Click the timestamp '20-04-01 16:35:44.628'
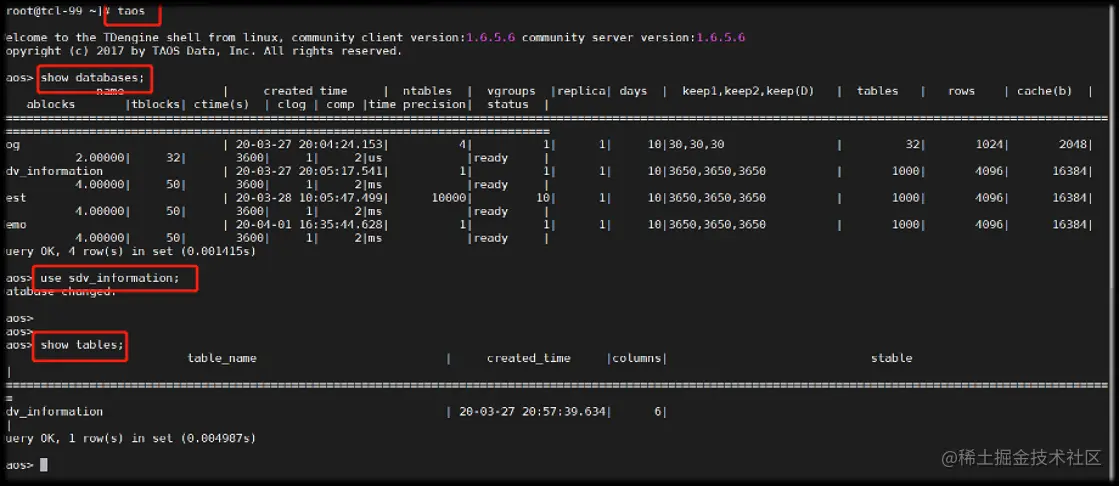This screenshot has height=486, width=1120. [311, 224]
